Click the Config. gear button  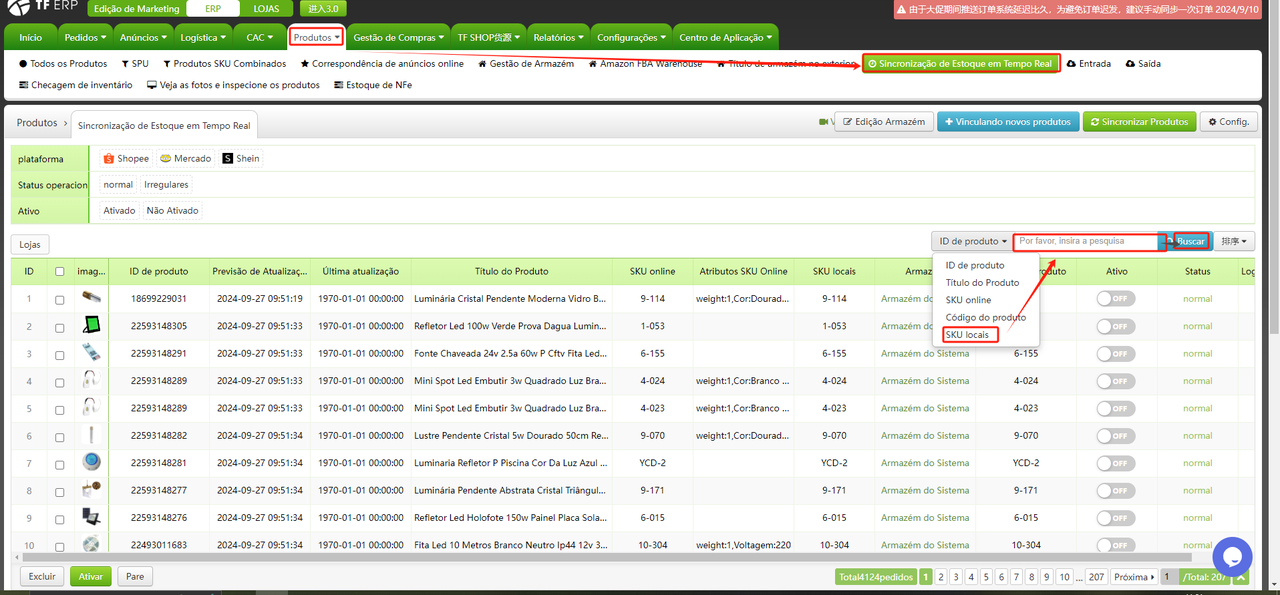(x=1228, y=122)
